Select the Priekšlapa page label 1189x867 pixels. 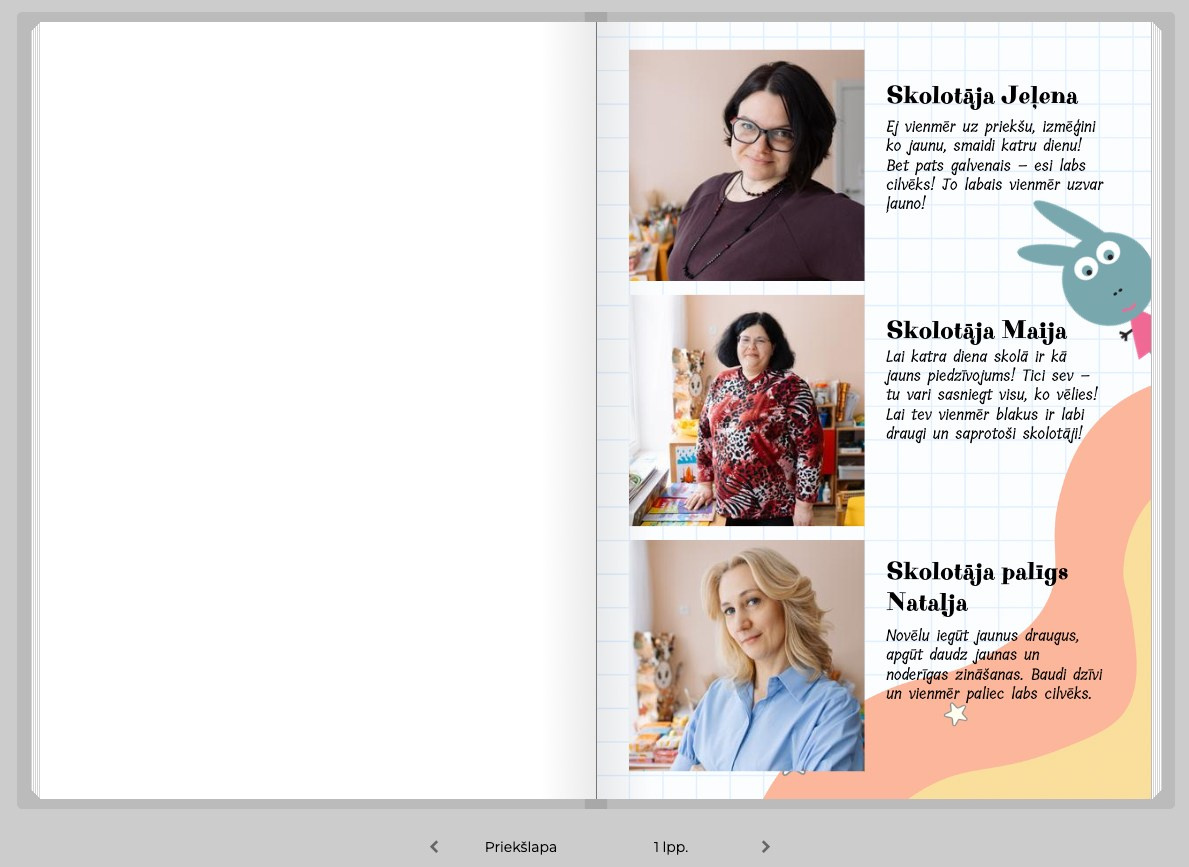point(520,847)
